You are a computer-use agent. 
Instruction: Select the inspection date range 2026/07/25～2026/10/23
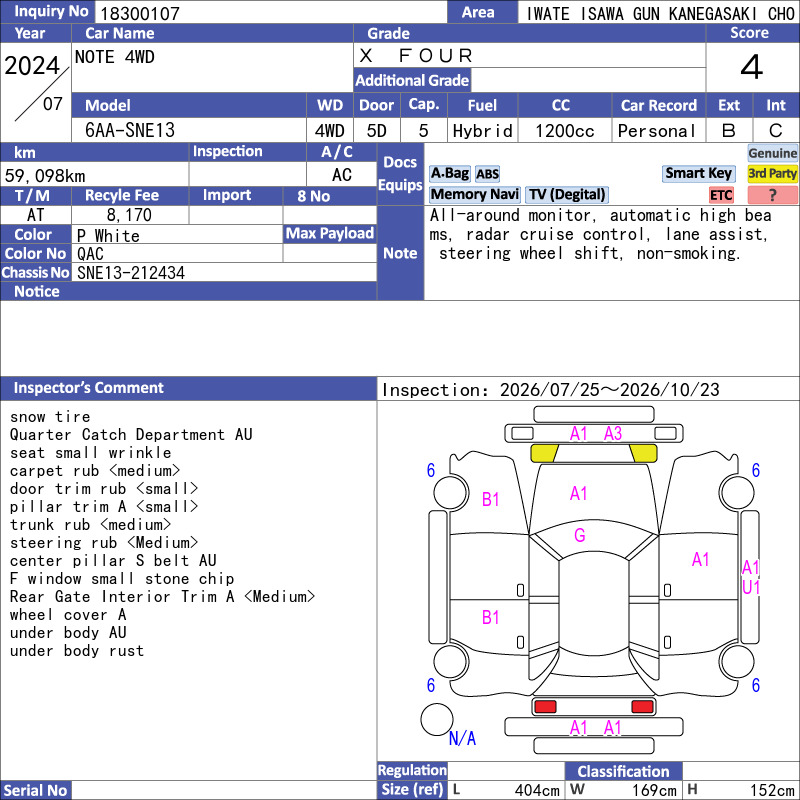tap(610, 390)
